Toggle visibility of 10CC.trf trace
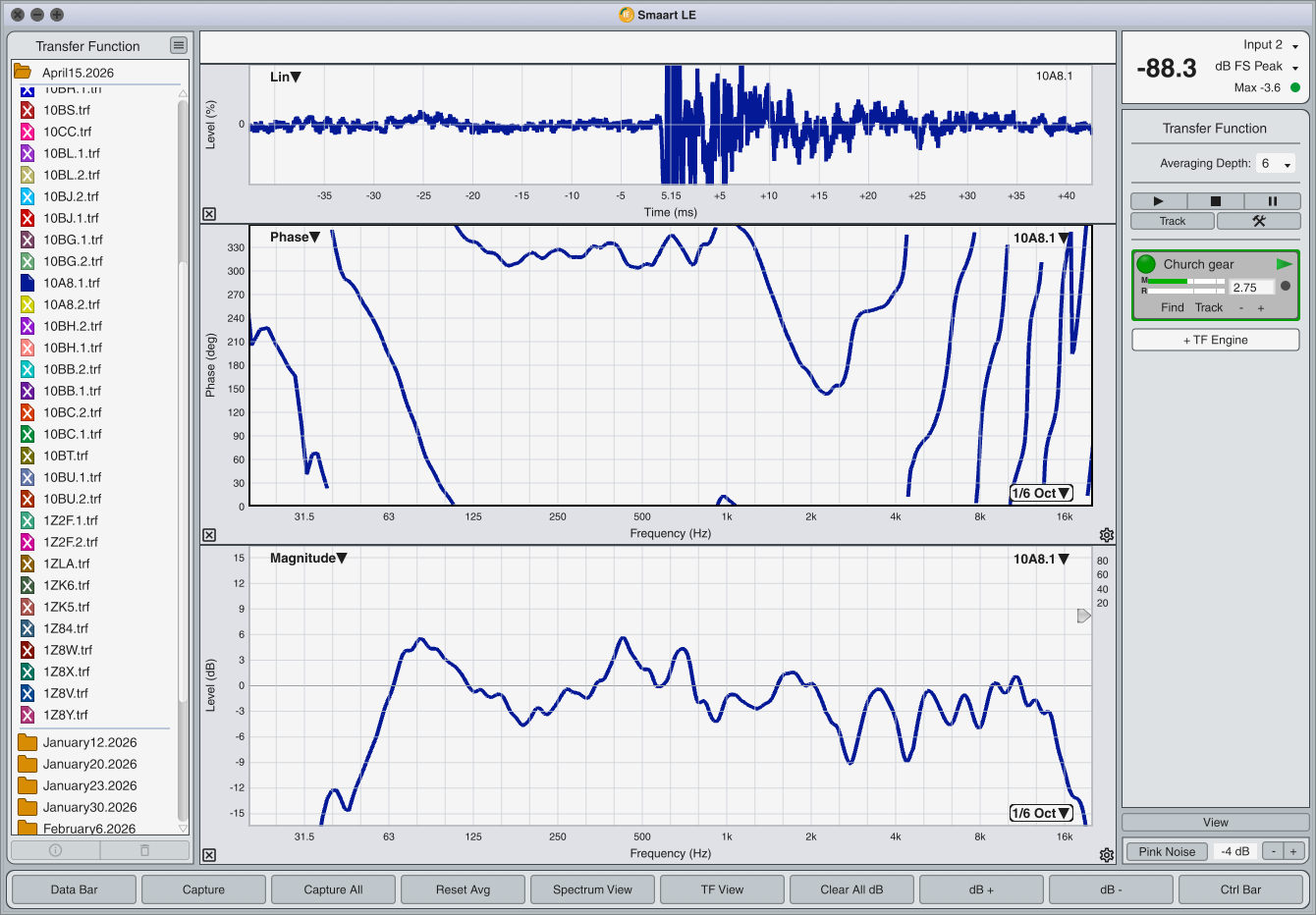The width and height of the screenshot is (1316, 915). pos(27,132)
